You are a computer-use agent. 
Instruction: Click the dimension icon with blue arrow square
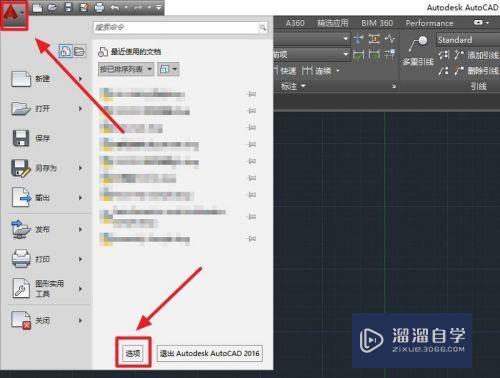(x=389, y=54)
